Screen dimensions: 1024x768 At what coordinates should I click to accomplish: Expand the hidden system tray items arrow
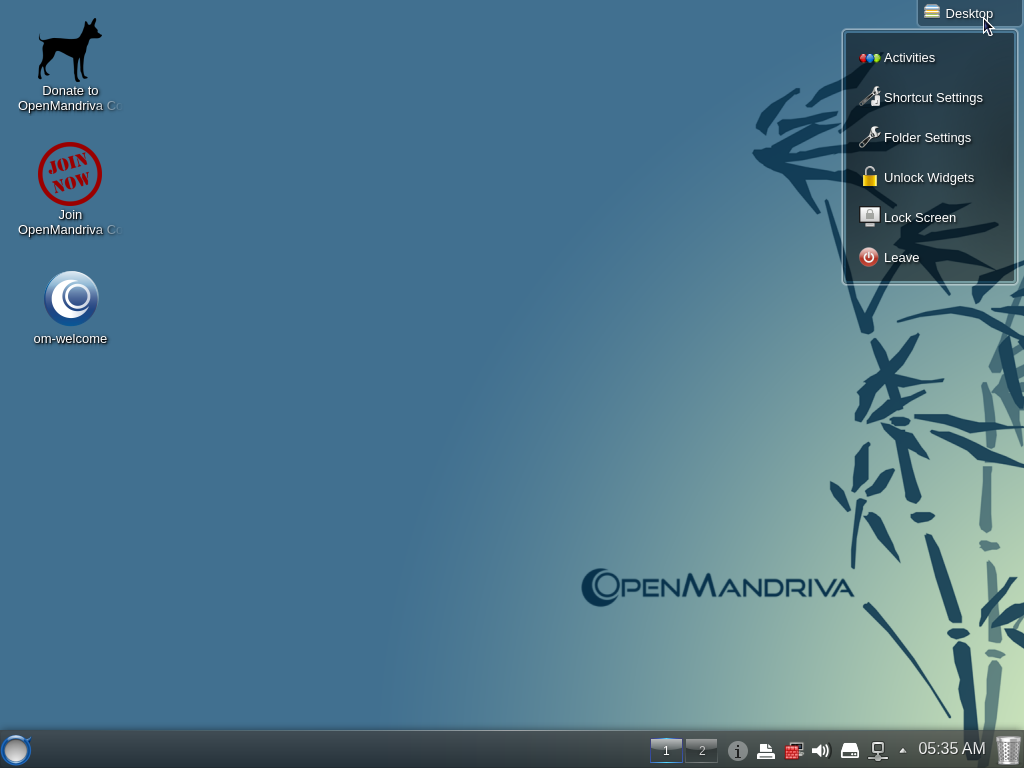pyautogui.click(x=902, y=750)
